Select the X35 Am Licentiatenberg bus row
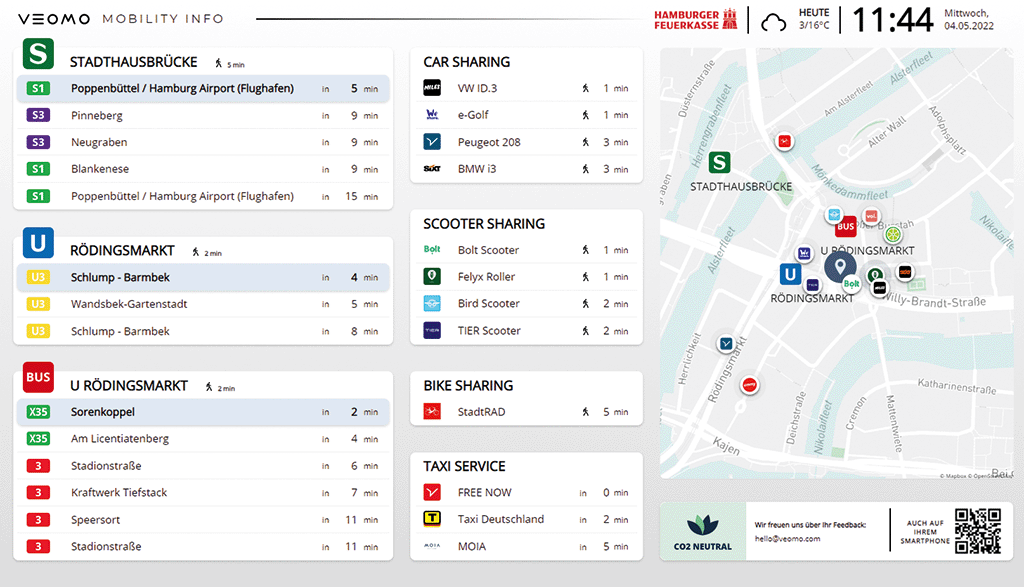The height and width of the screenshot is (587, 1024). 203,439
